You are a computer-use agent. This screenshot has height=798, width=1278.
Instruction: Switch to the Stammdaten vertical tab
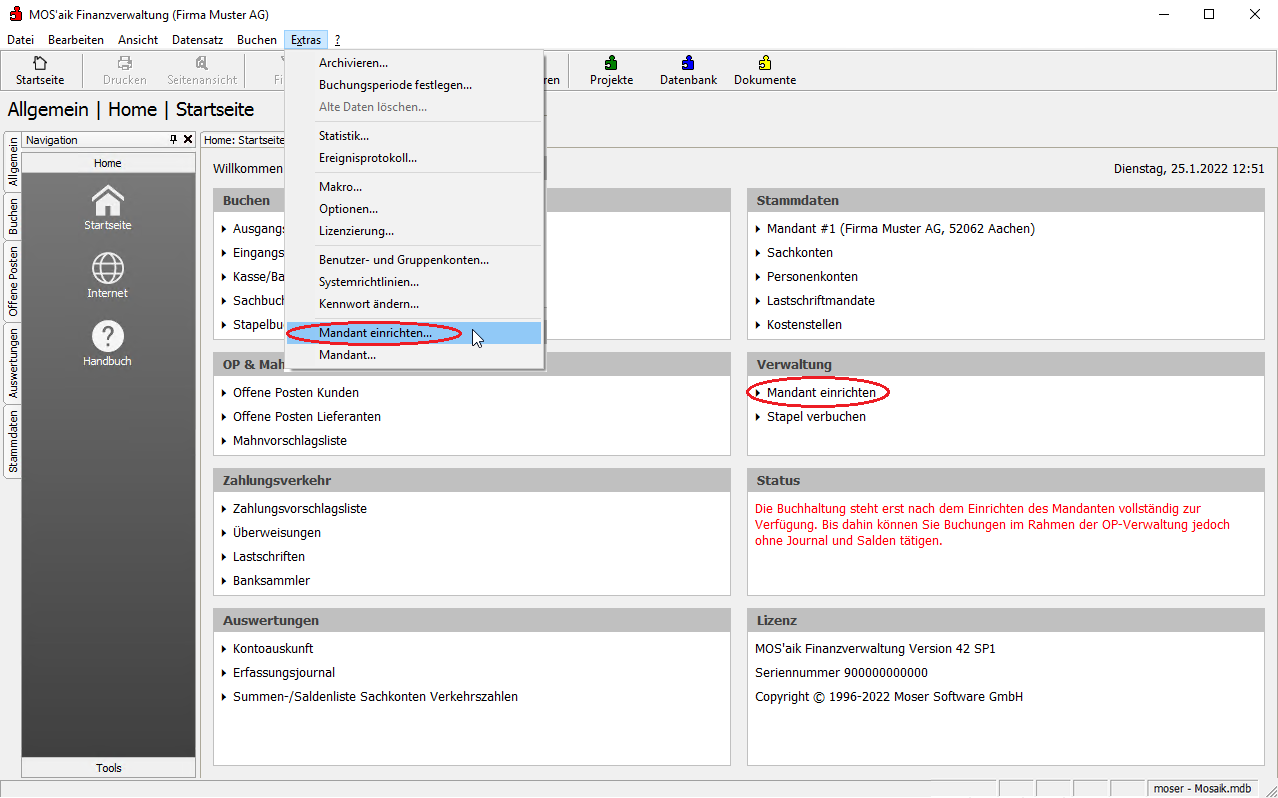coord(13,441)
